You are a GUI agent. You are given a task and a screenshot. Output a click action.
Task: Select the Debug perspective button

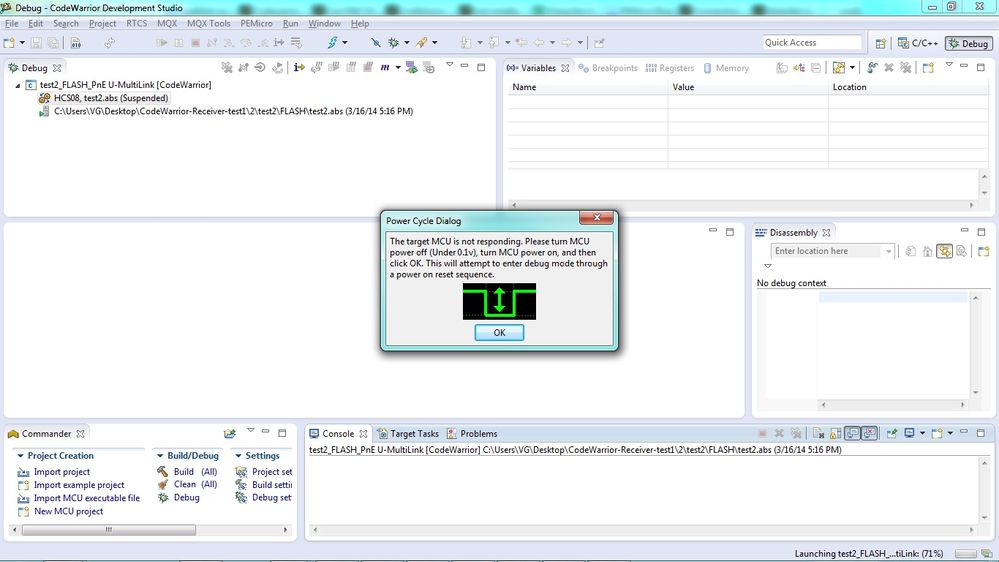pos(968,43)
